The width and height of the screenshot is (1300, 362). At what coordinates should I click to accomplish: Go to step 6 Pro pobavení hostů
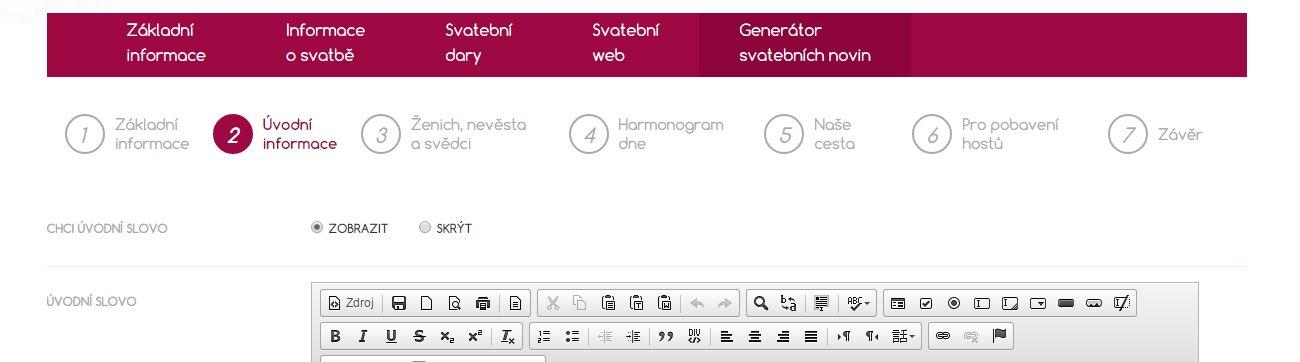985,135
